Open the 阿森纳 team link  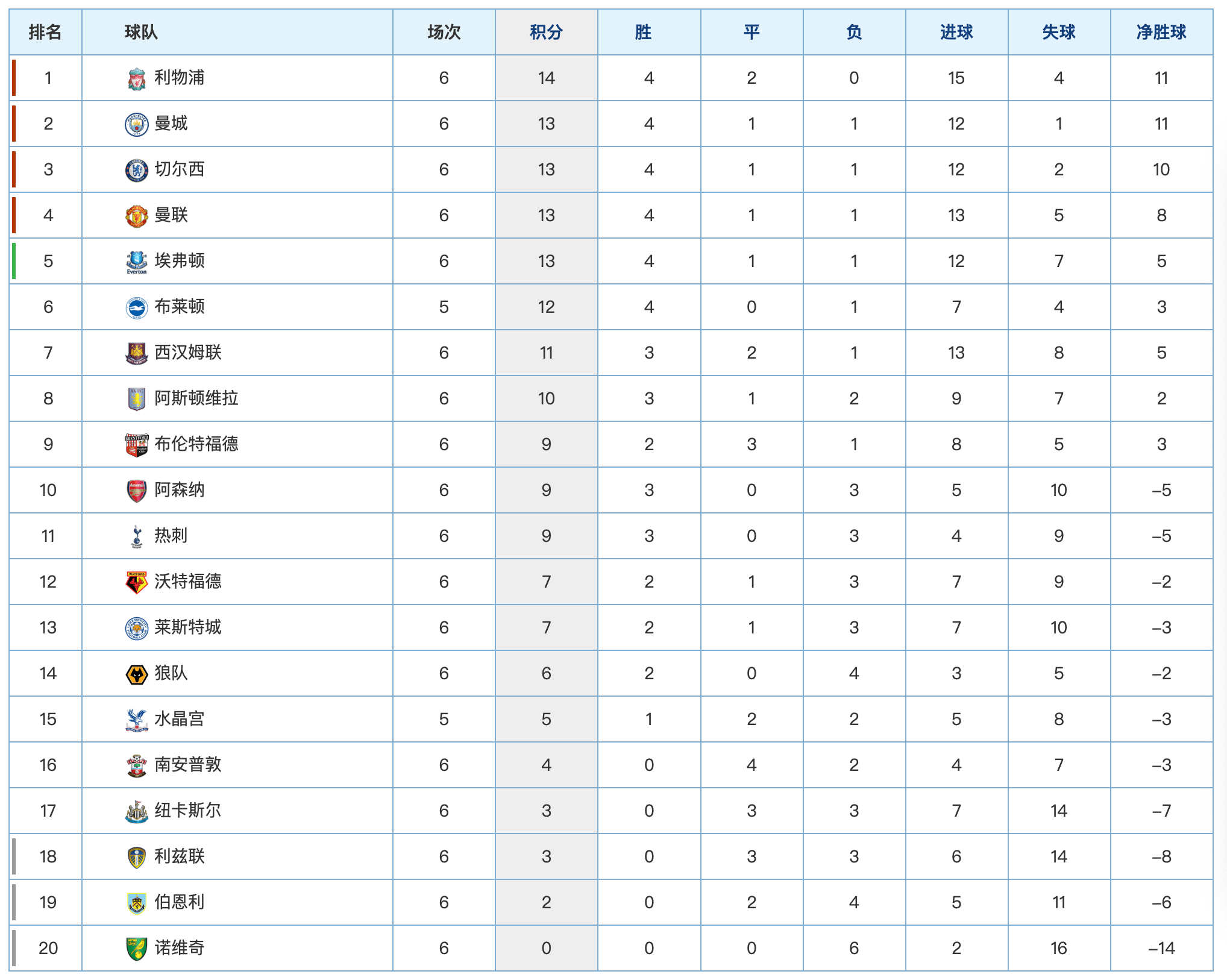click(x=180, y=490)
